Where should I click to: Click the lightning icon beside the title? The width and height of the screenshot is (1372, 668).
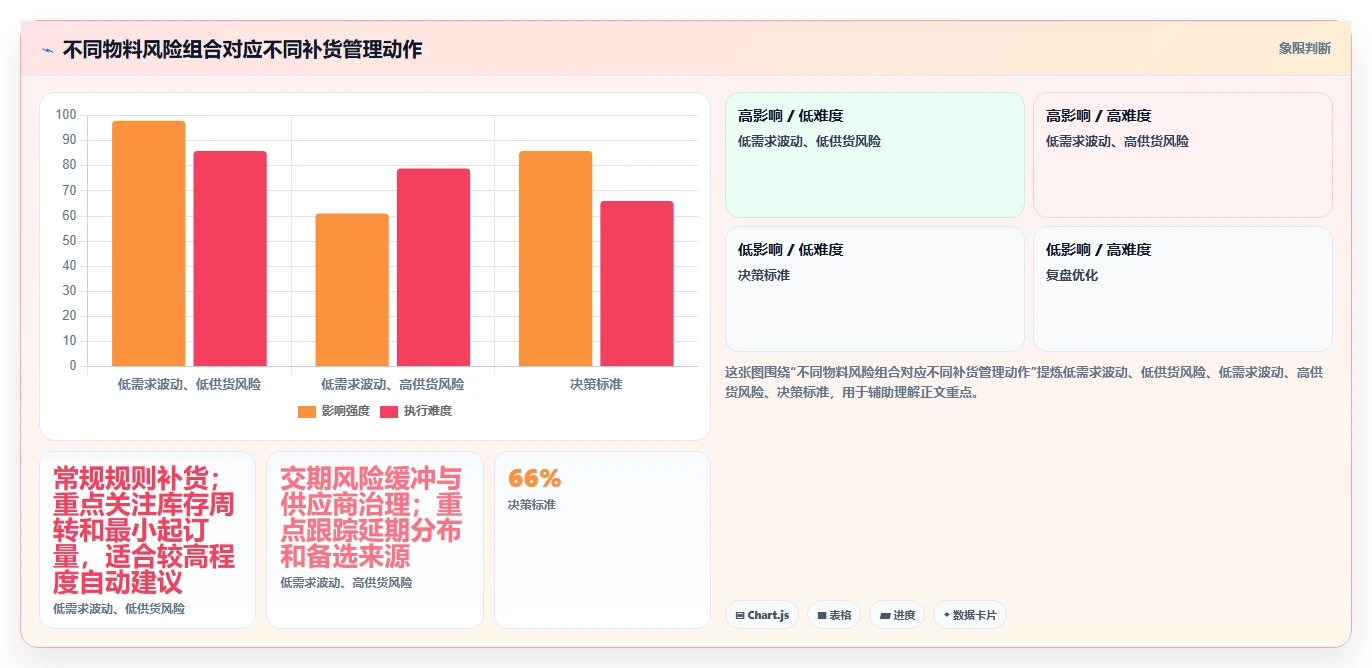coord(47,49)
